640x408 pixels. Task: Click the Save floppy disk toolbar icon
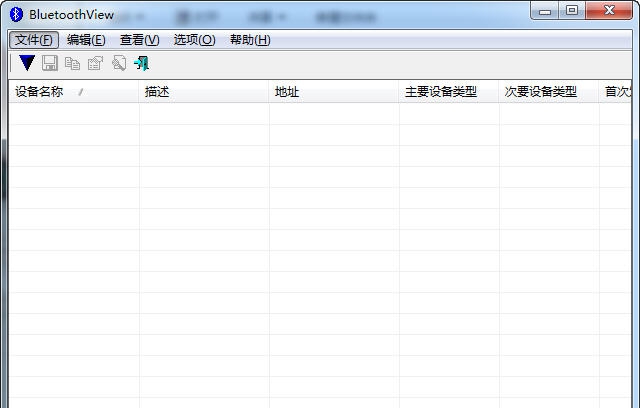[x=50, y=63]
